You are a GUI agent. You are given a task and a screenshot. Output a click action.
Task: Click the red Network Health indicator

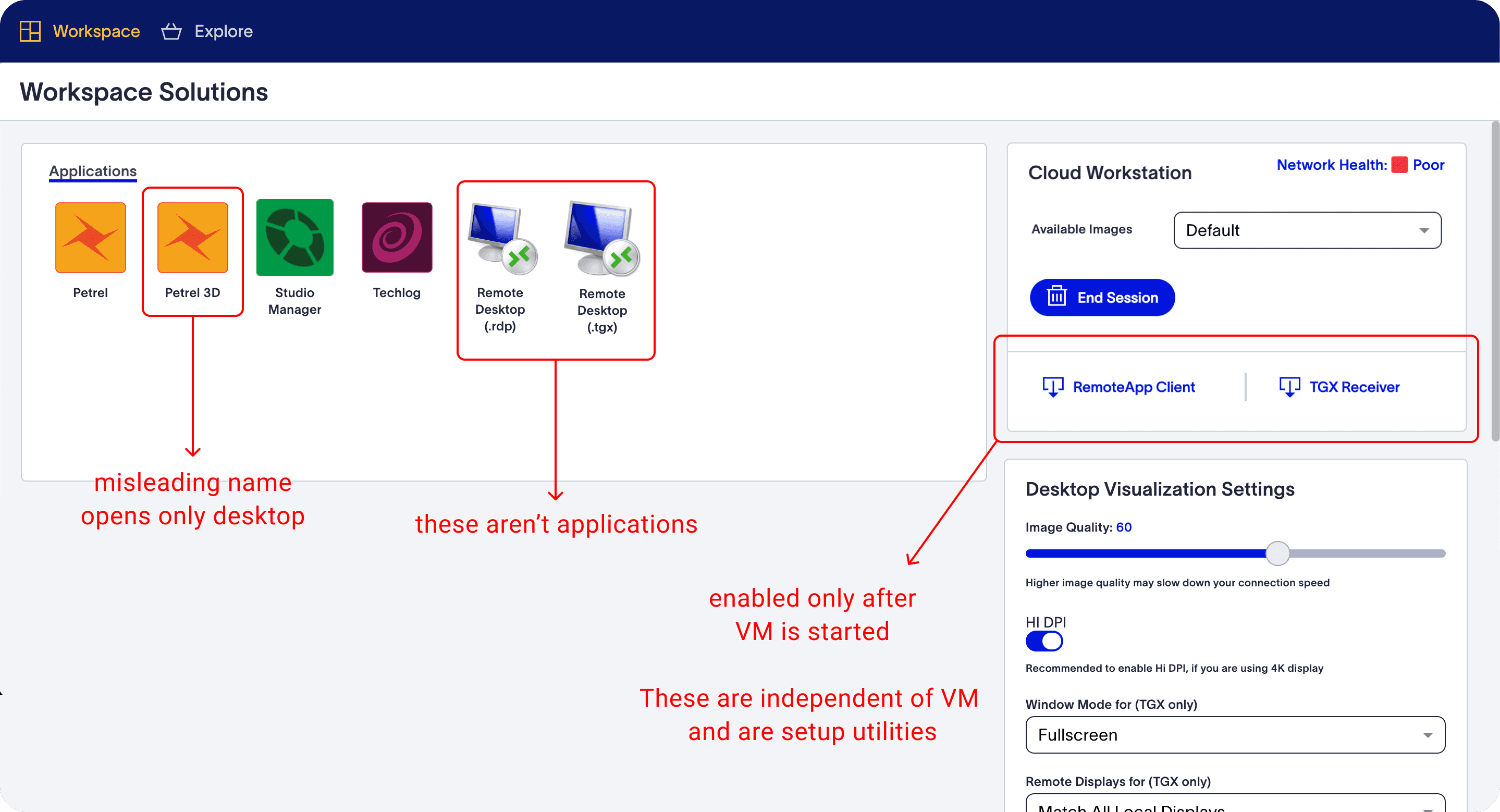tap(1399, 165)
